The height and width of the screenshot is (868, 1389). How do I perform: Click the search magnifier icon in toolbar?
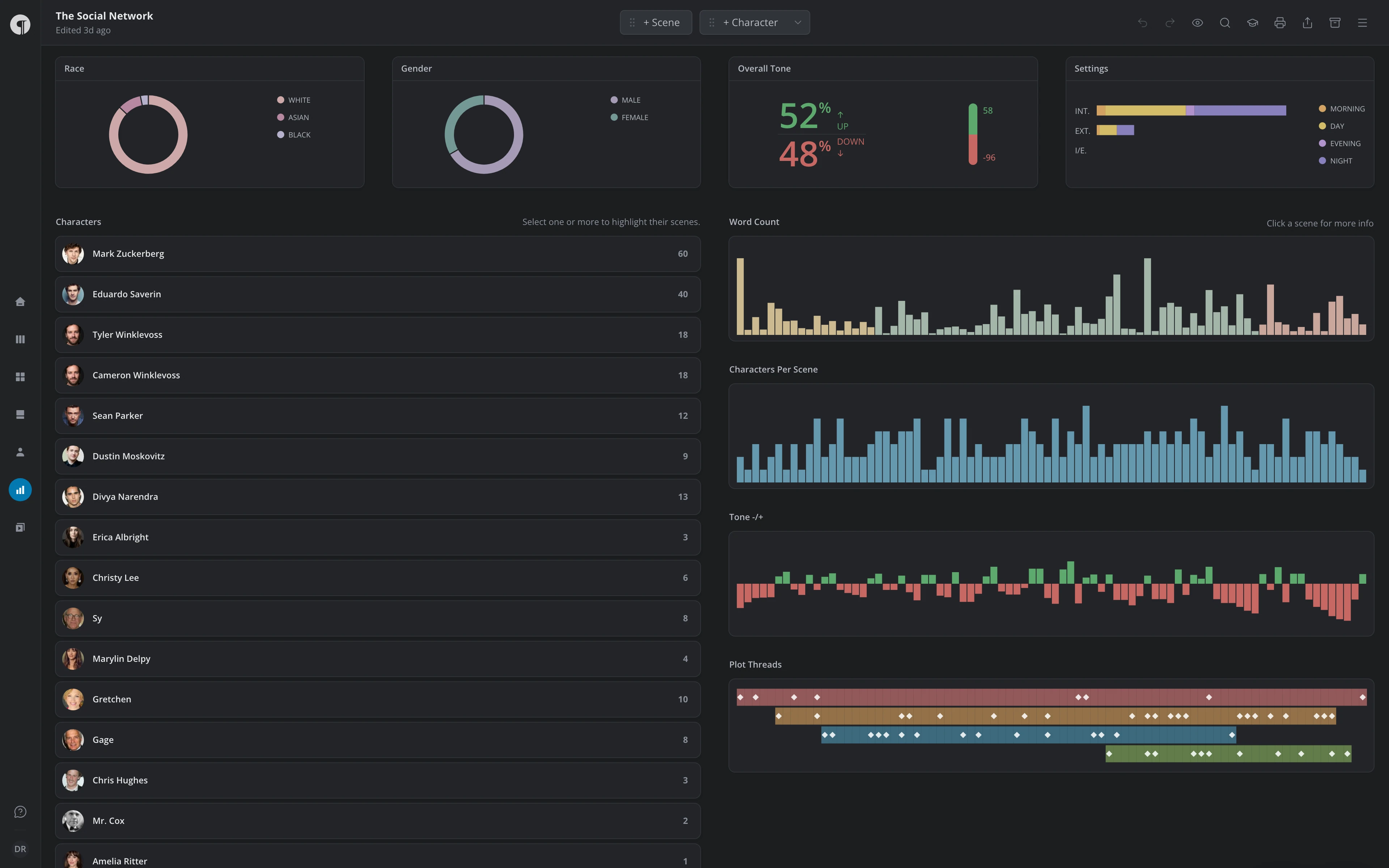click(x=1225, y=22)
